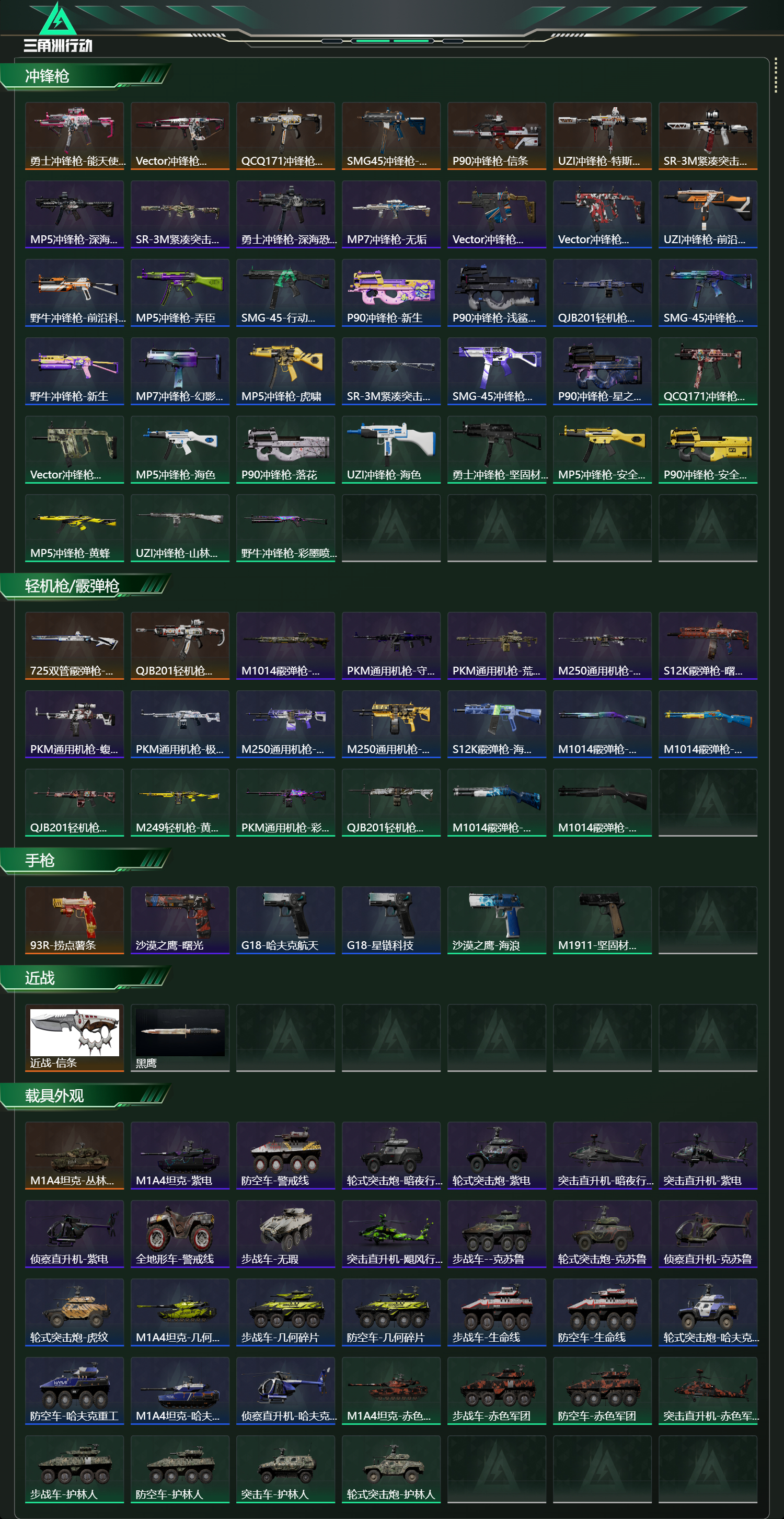Pick the UZI冲锋枪-海色 weapon skin

click(x=391, y=450)
